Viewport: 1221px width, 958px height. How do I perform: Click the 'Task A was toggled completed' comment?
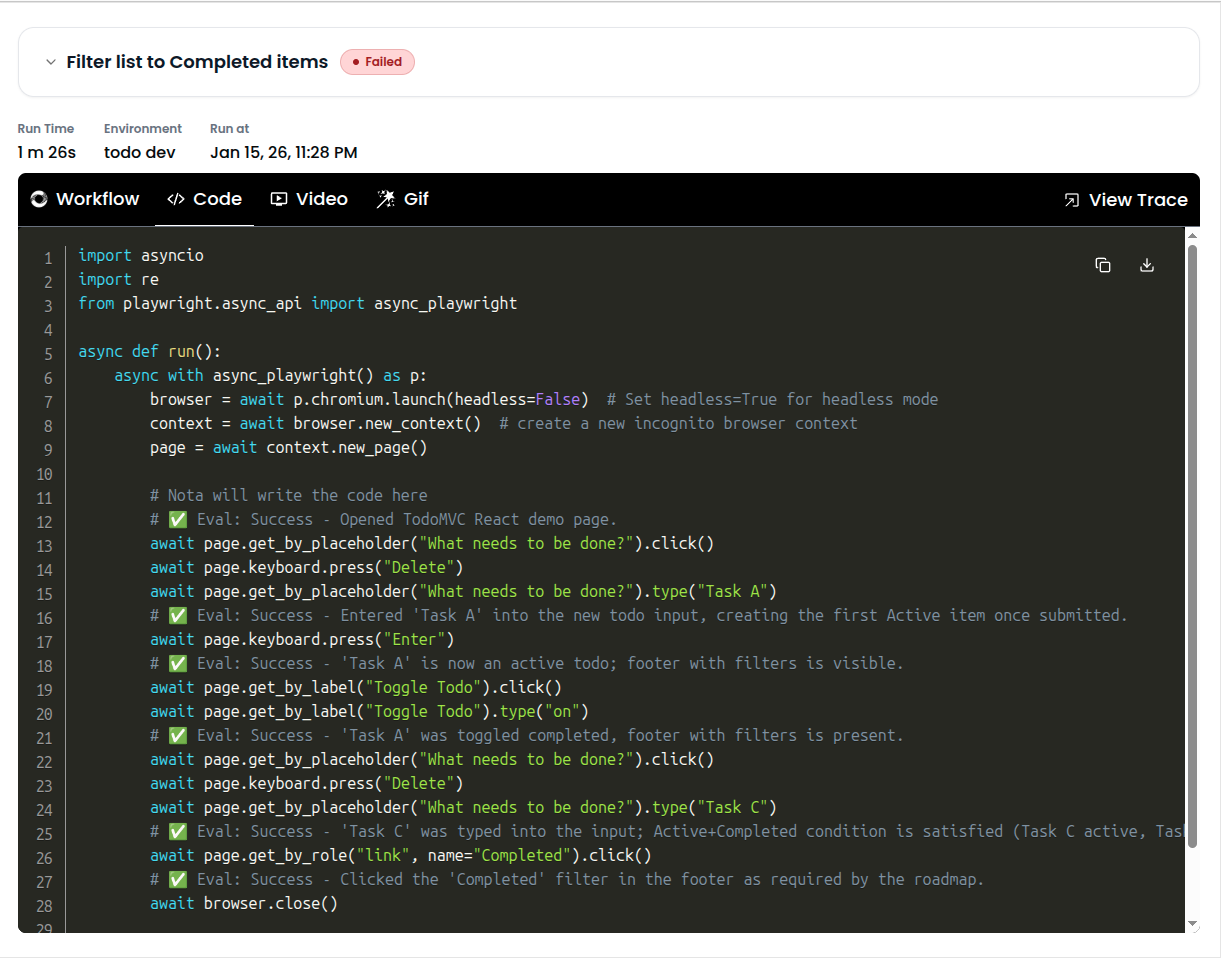527,736
